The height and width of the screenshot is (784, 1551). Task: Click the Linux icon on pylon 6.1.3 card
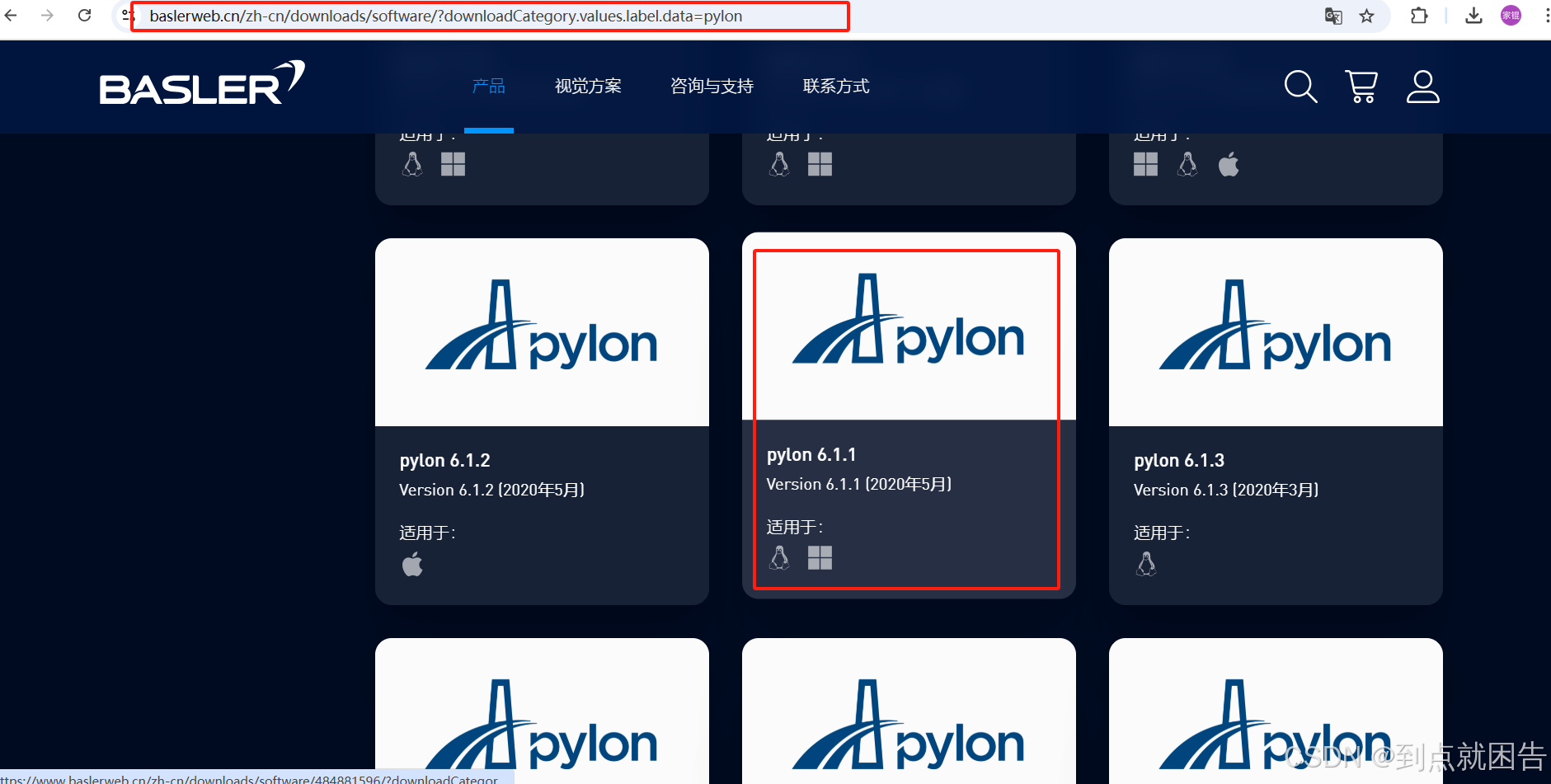(1145, 565)
